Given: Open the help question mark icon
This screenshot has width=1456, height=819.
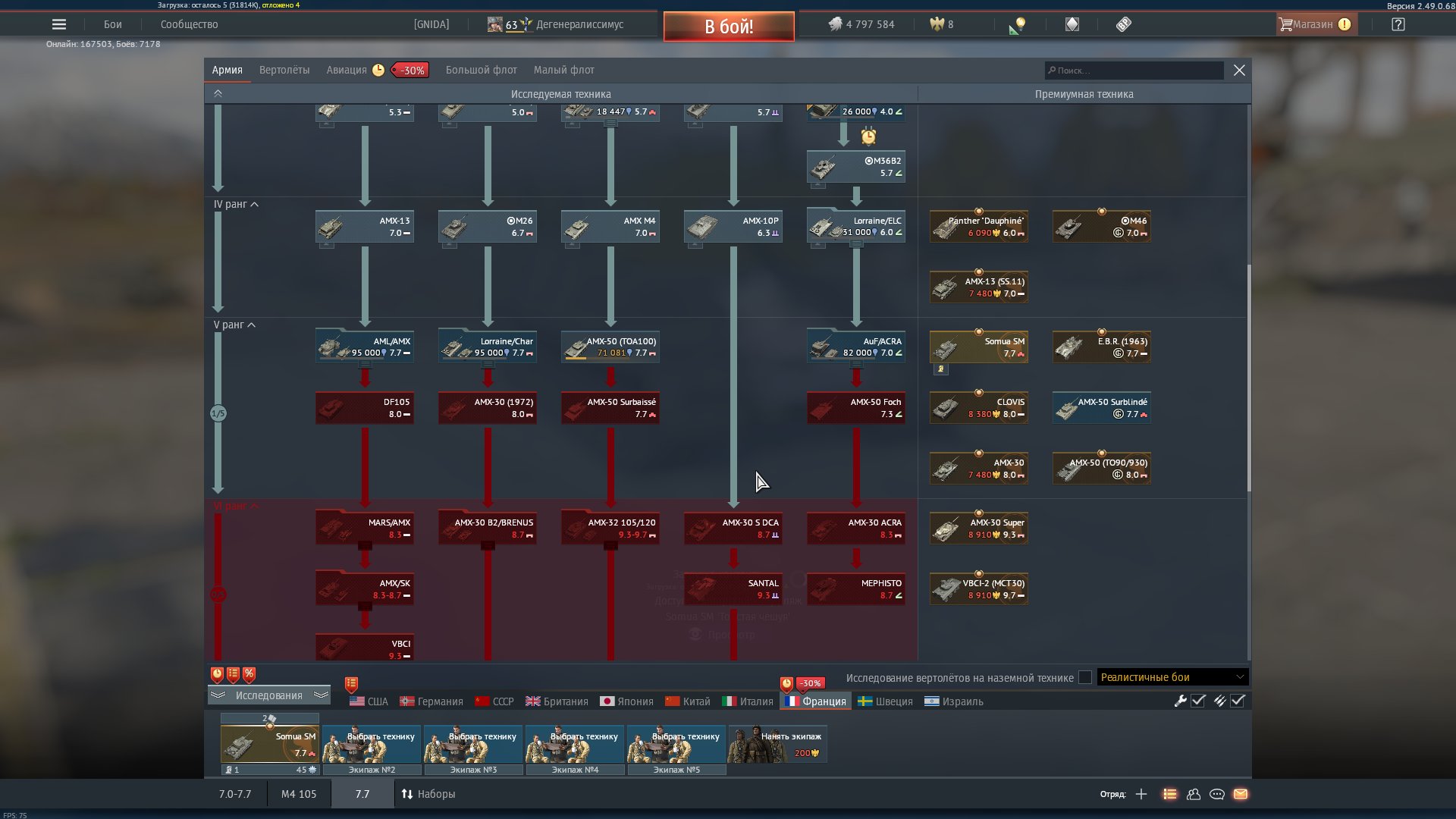Looking at the screenshot, I should click(x=1398, y=24).
